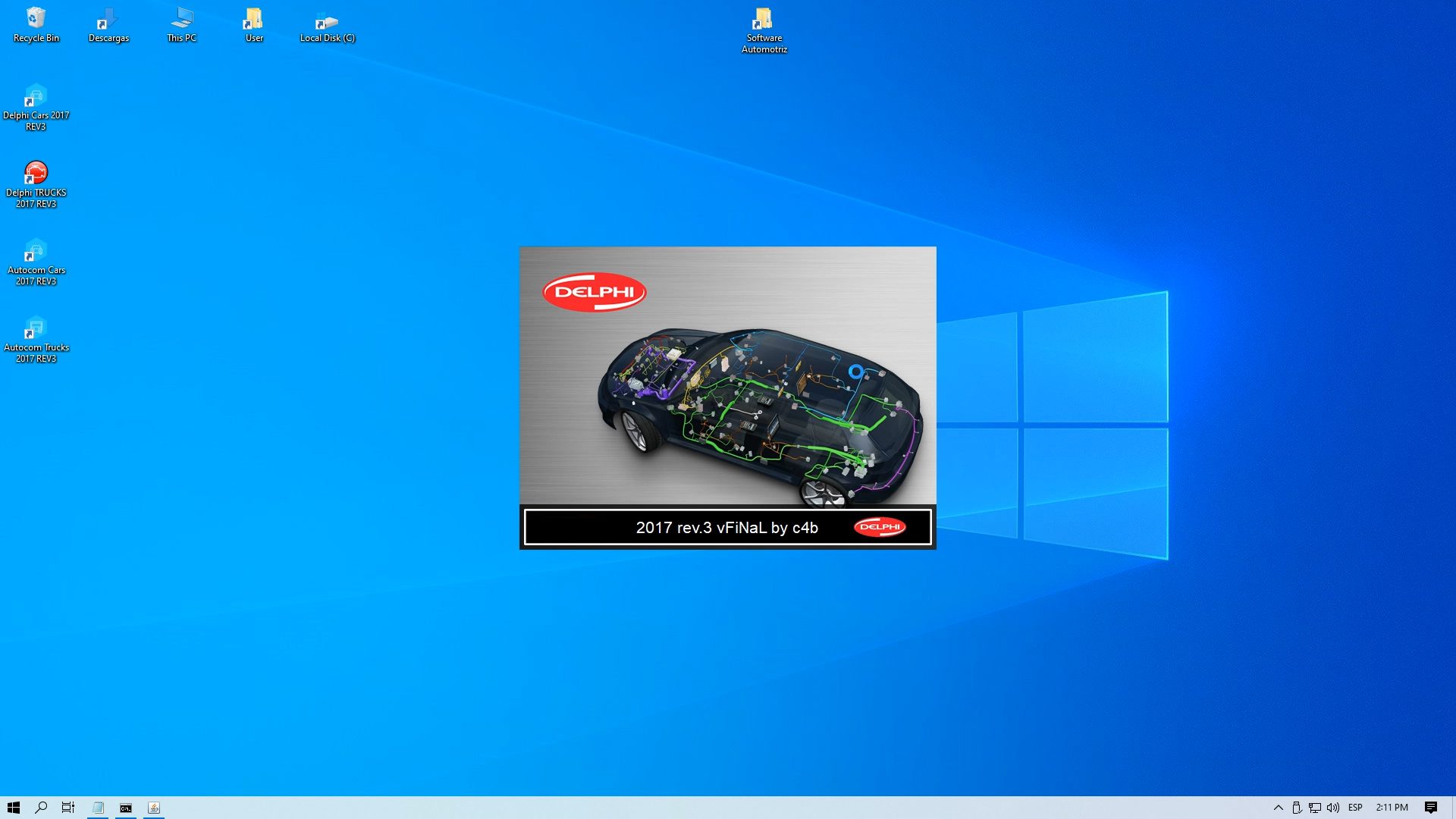Open the Command Prompt window from the taskbar

(126, 807)
